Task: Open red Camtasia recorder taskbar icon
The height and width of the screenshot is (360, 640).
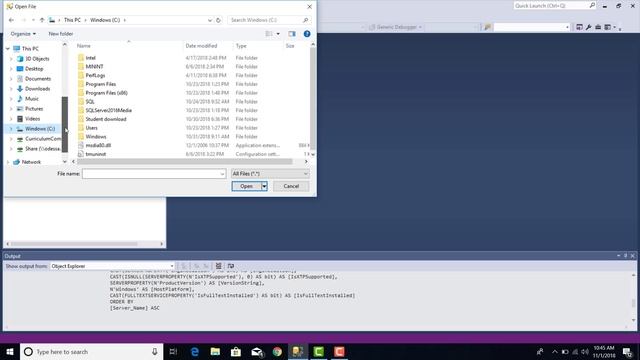Action: 339,351
